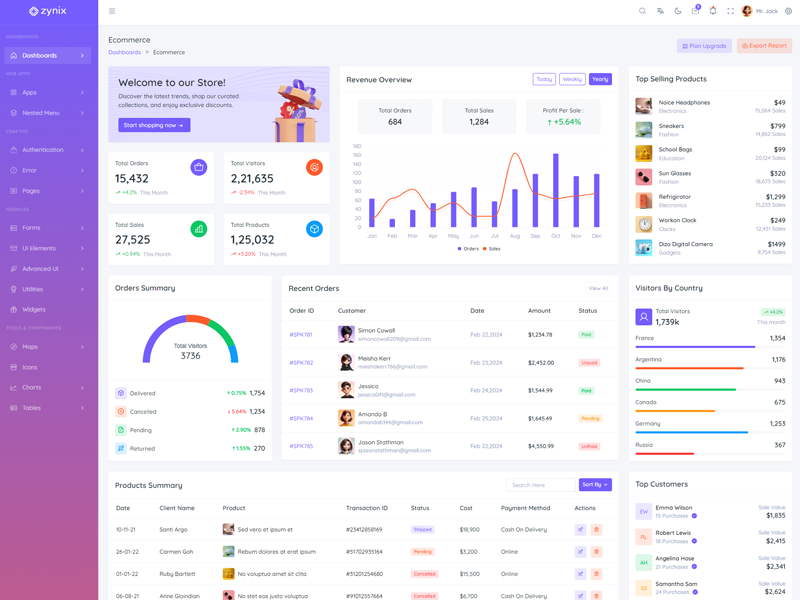Viewport: 800px width, 600px height.
Task: Open the cart icon with badge
Action: (695, 11)
